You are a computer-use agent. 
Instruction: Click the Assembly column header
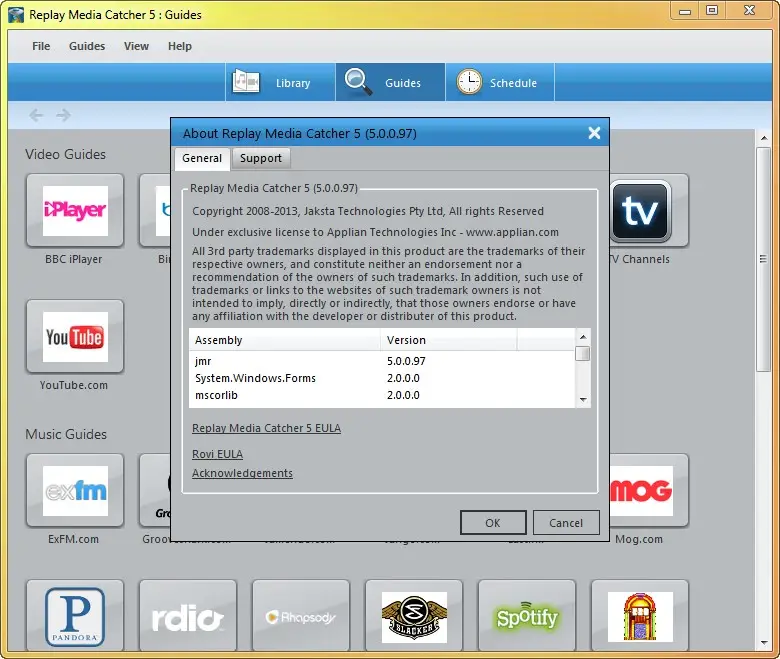[x=285, y=340]
